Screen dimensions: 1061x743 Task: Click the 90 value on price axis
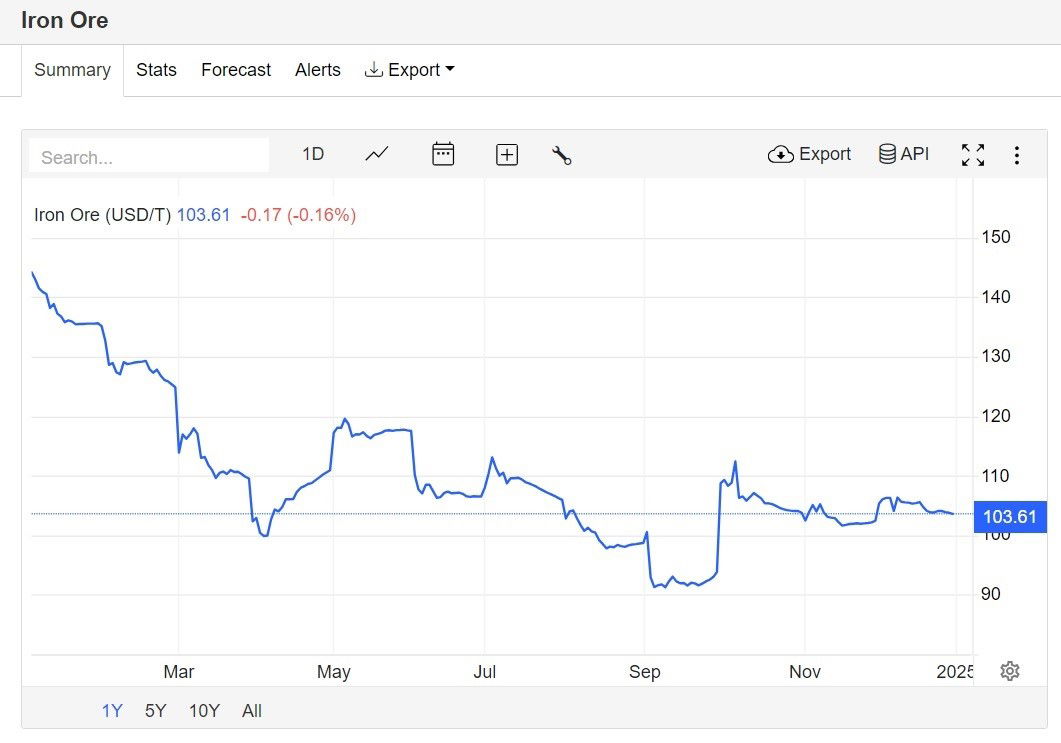pos(991,593)
